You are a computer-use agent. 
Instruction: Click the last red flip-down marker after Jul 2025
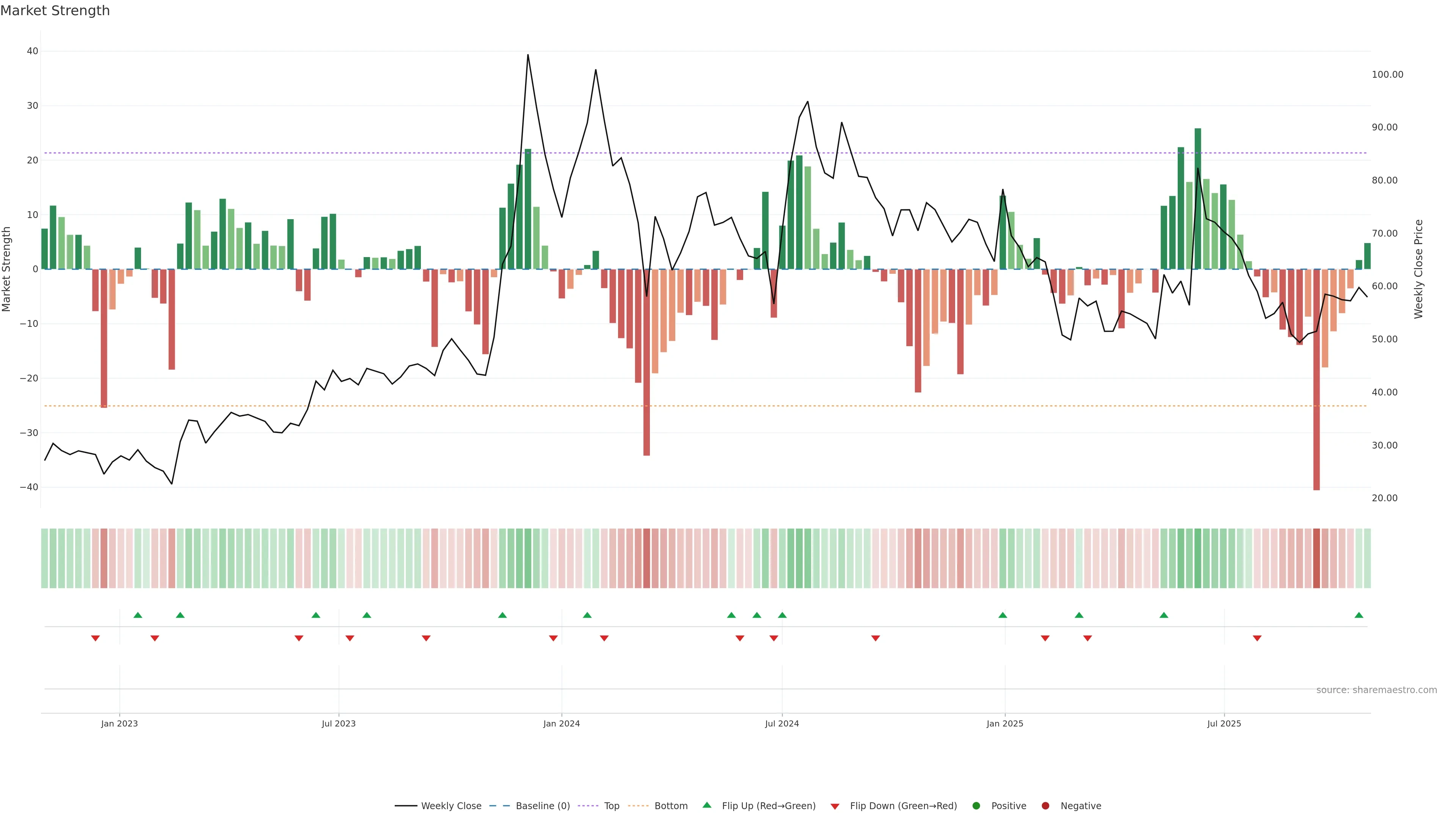click(1257, 638)
